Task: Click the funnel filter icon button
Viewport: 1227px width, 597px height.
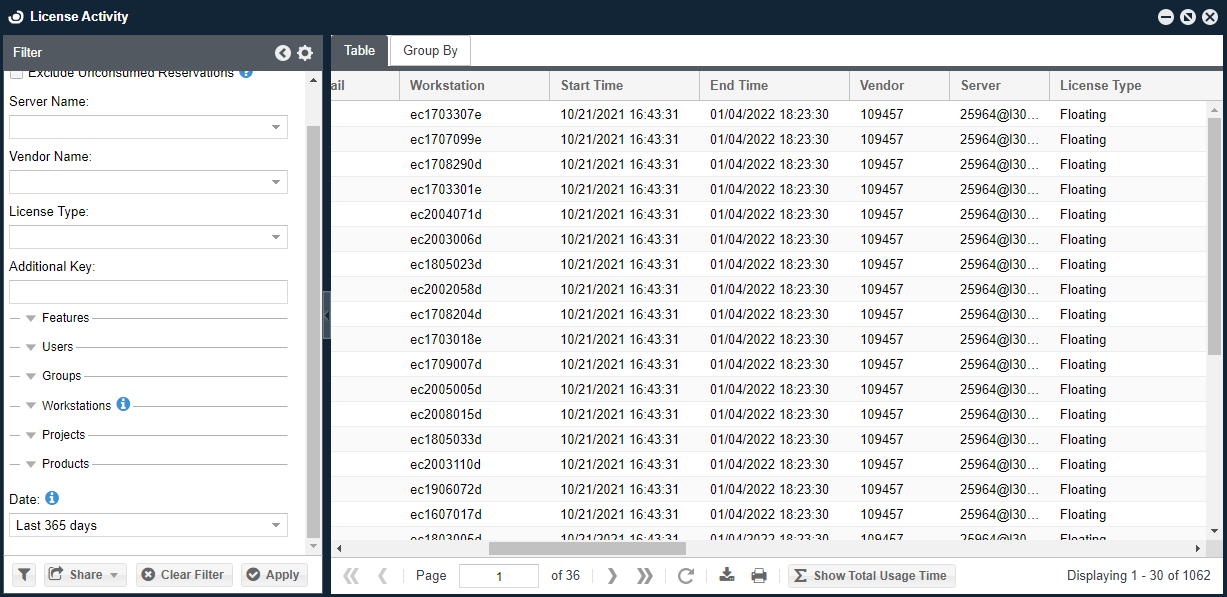Action: [x=25, y=575]
